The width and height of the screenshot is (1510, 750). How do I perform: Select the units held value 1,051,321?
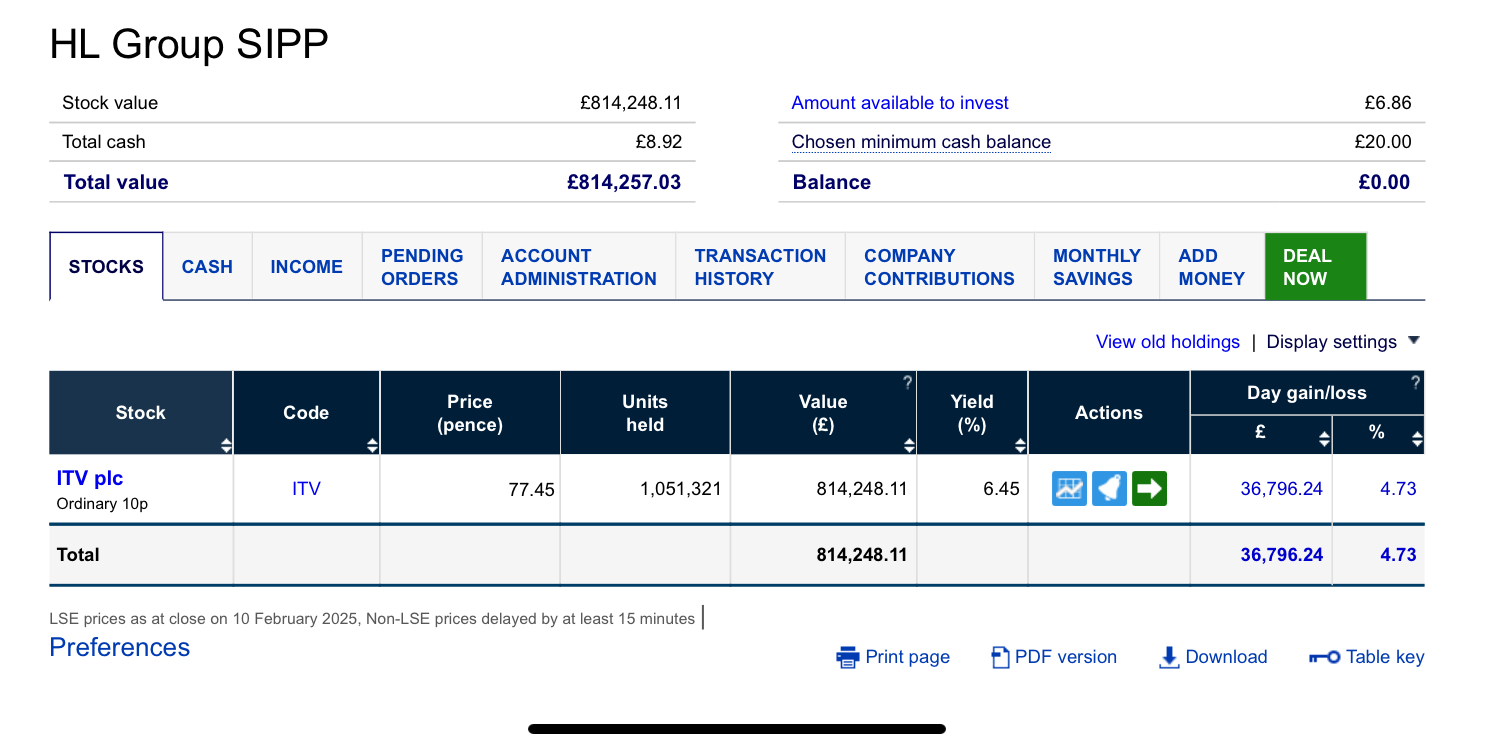coord(680,489)
